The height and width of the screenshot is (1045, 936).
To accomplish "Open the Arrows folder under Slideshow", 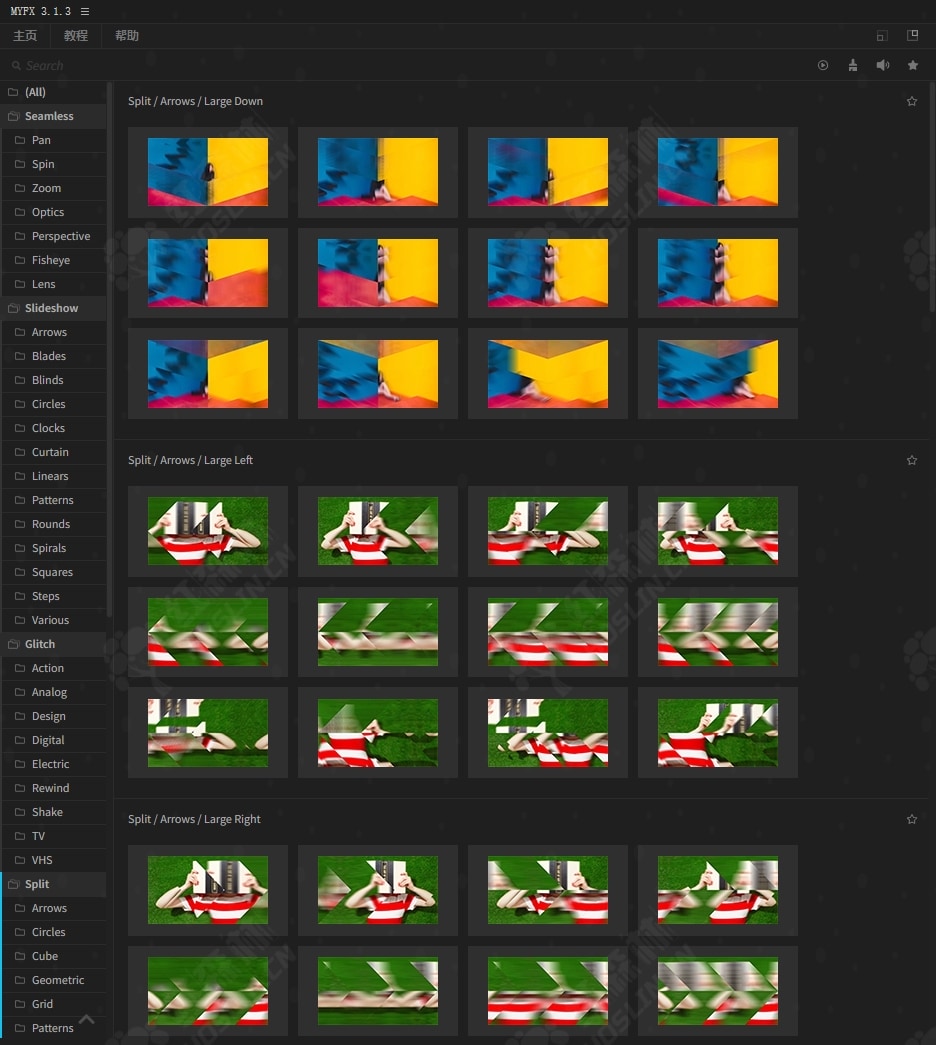I will point(54,332).
